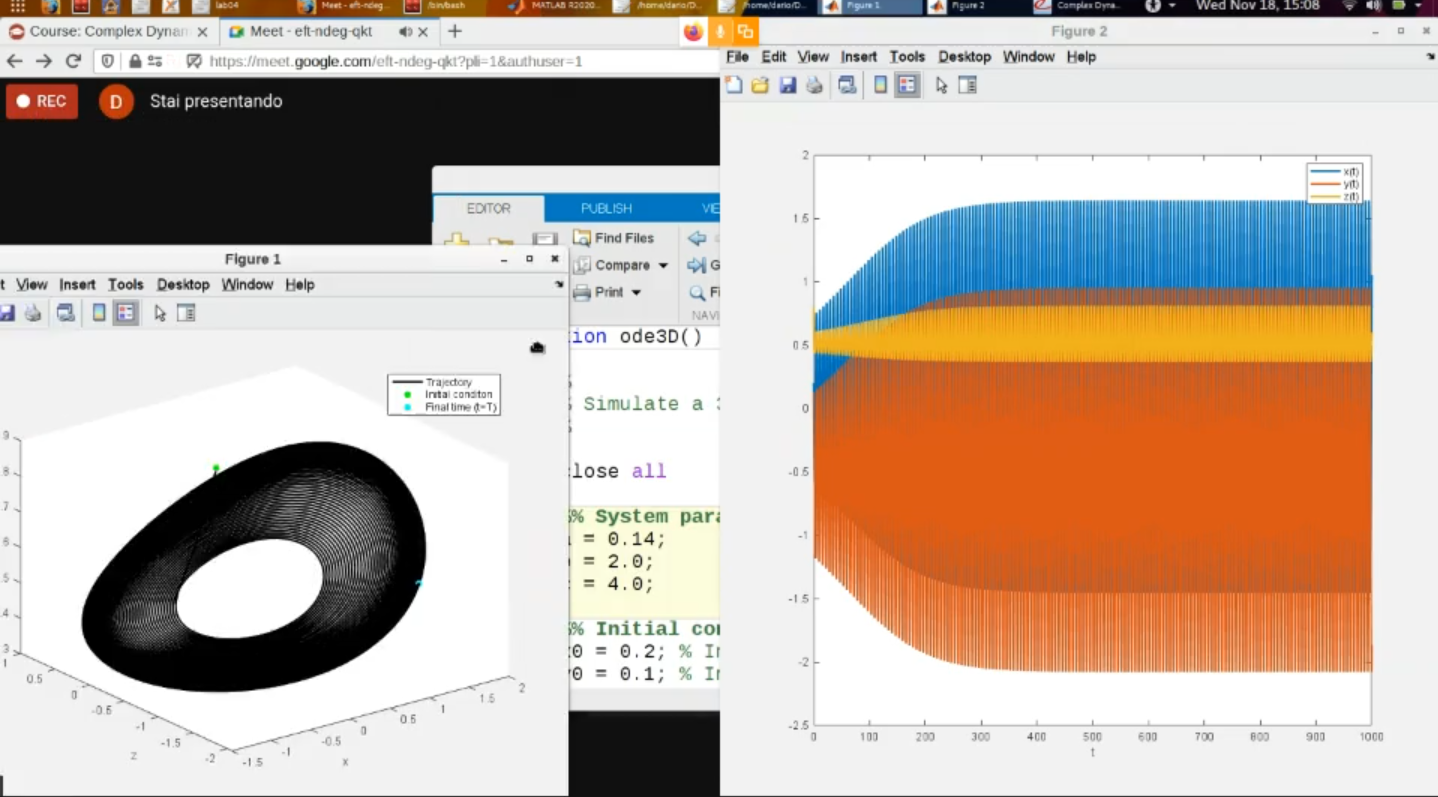Open a new Firefox tab with plus button
This screenshot has height=797, width=1438.
(x=455, y=31)
